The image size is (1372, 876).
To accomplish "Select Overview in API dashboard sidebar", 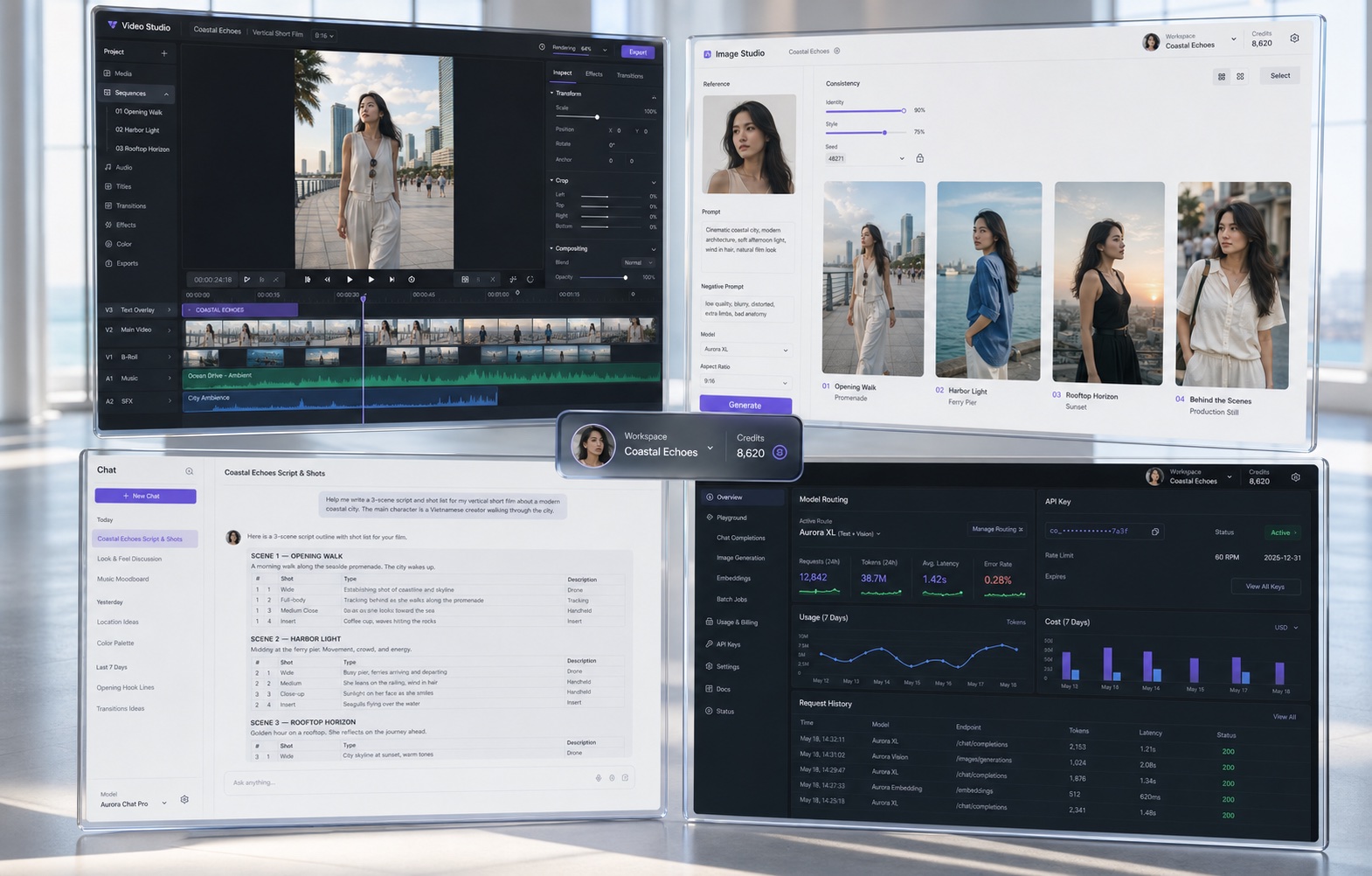I will click(743, 497).
